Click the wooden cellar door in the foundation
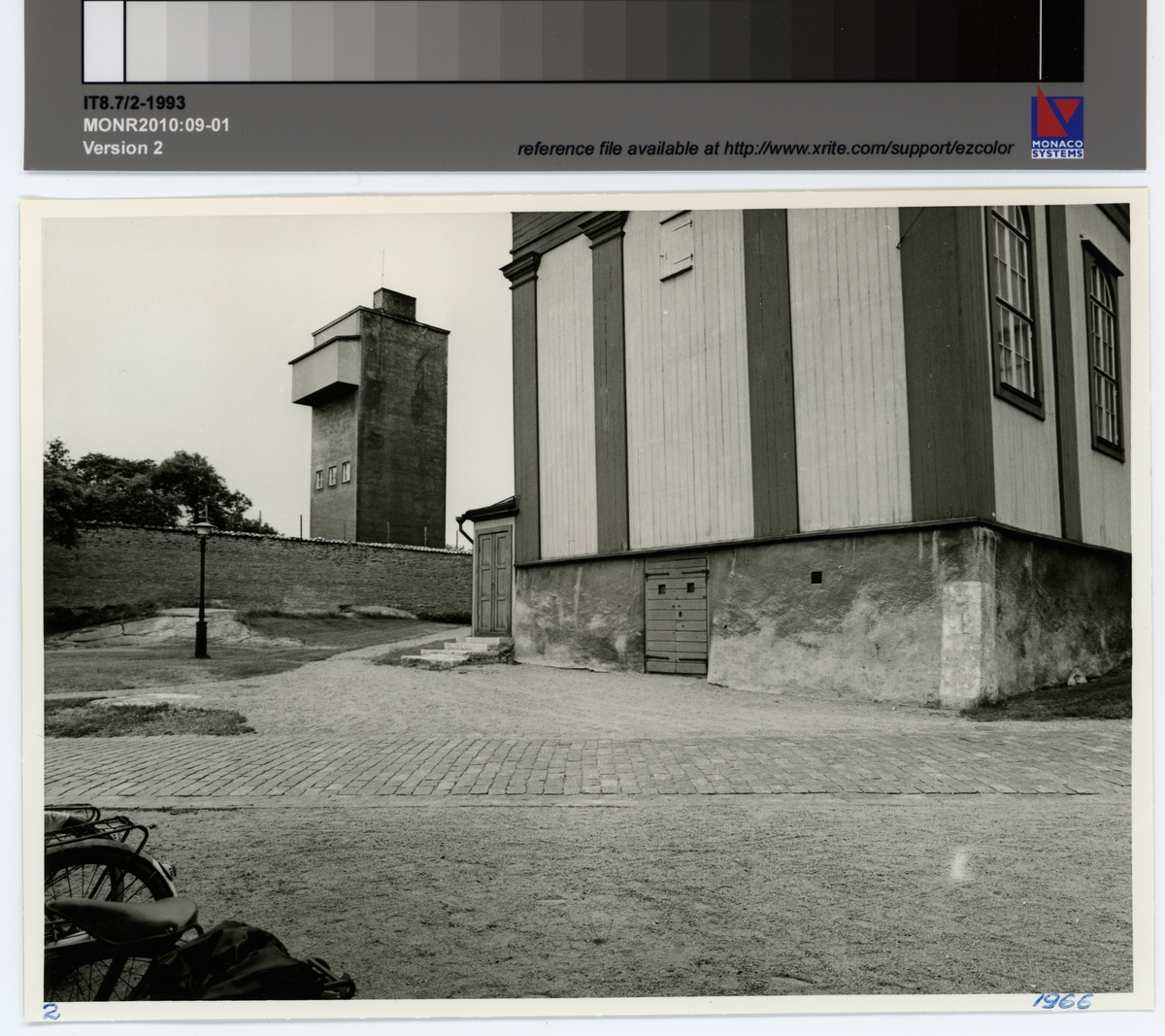The width and height of the screenshot is (1165, 1036). coord(677,616)
